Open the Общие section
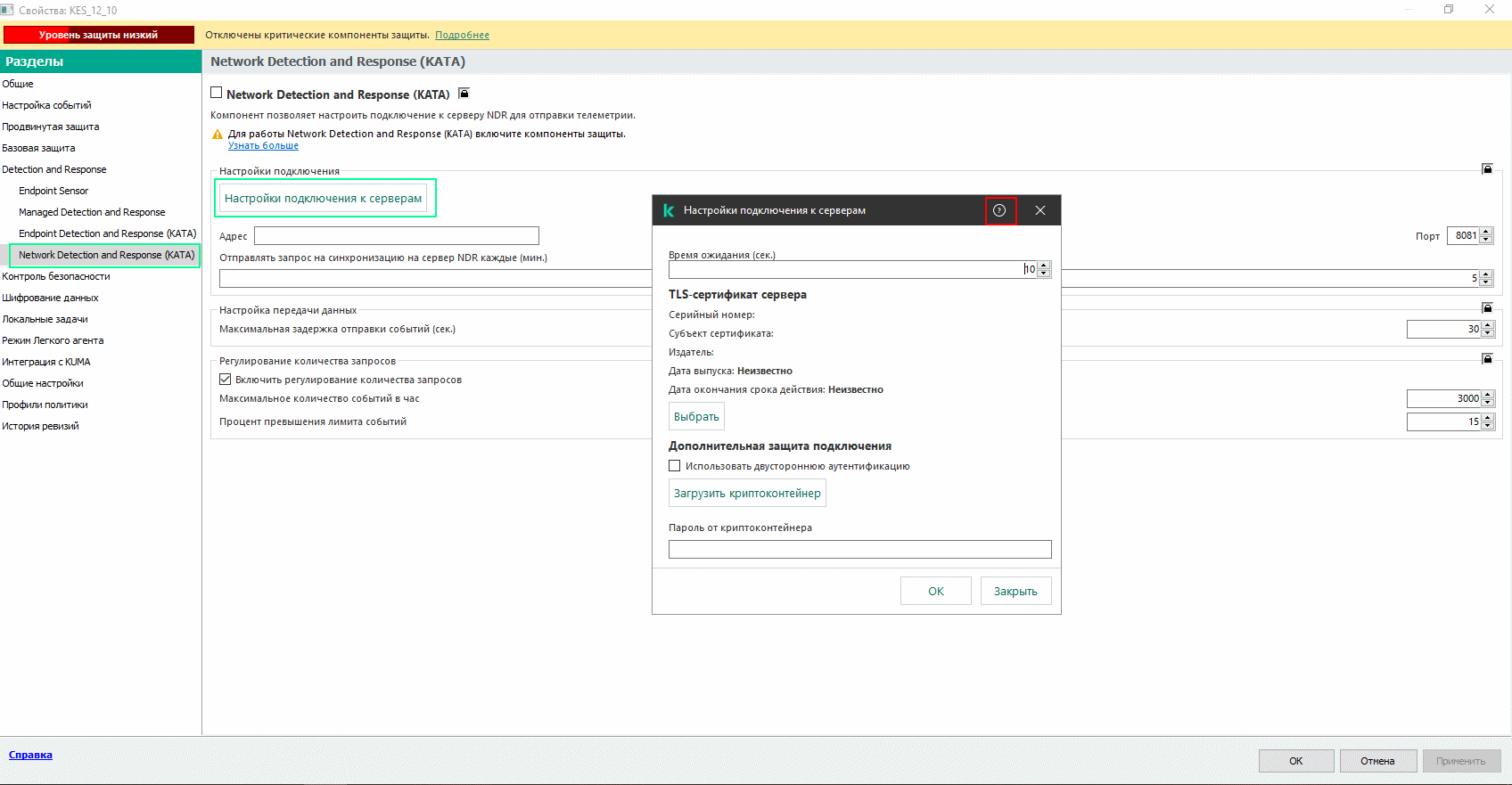The width and height of the screenshot is (1512, 785). pyautogui.click(x=18, y=84)
